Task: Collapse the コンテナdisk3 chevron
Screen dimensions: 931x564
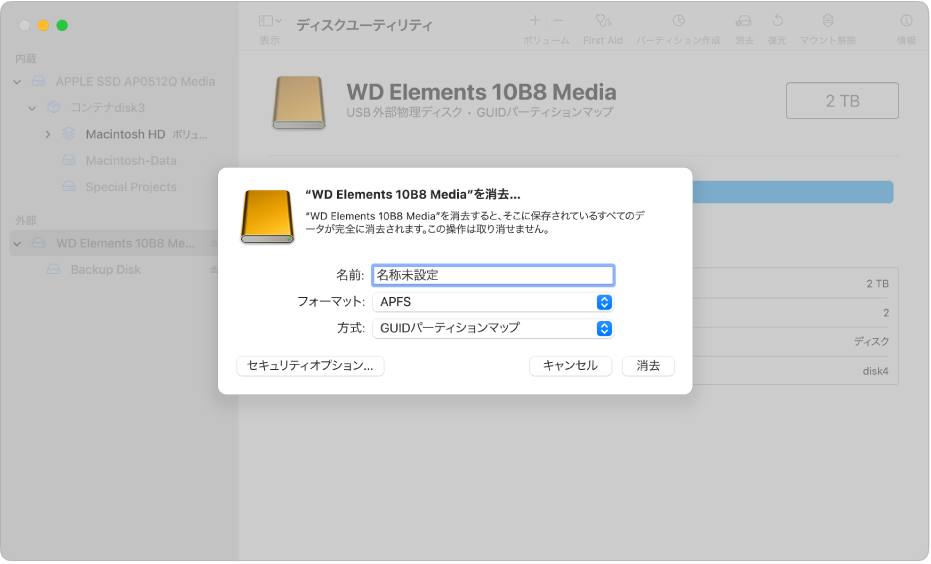Action: [32, 108]
